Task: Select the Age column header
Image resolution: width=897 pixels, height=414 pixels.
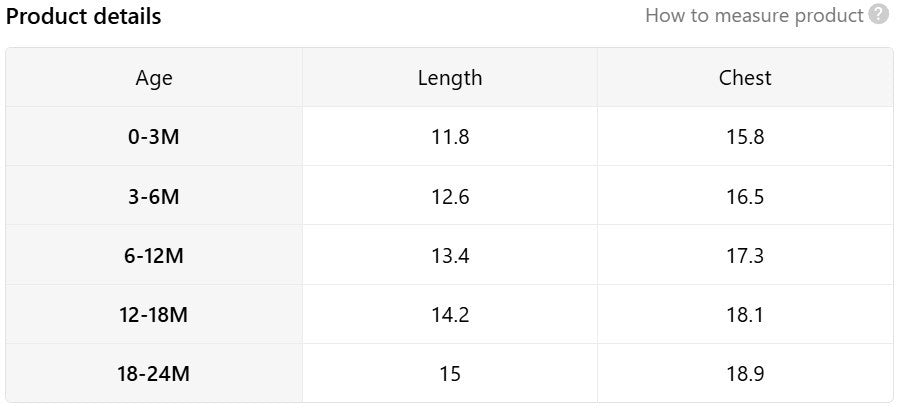Action: tap(154, 78)
